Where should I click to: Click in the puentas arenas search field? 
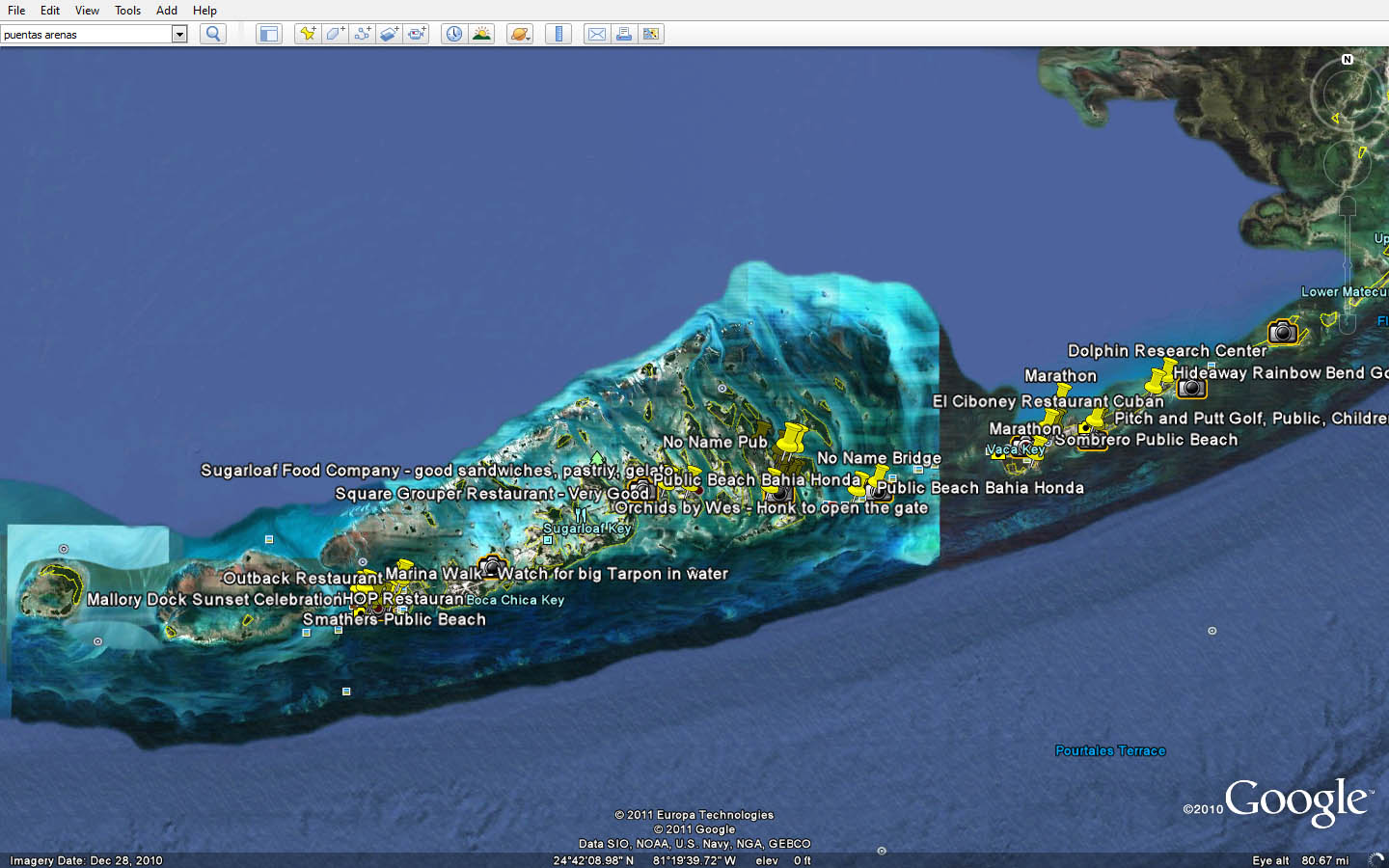[87, 34]
